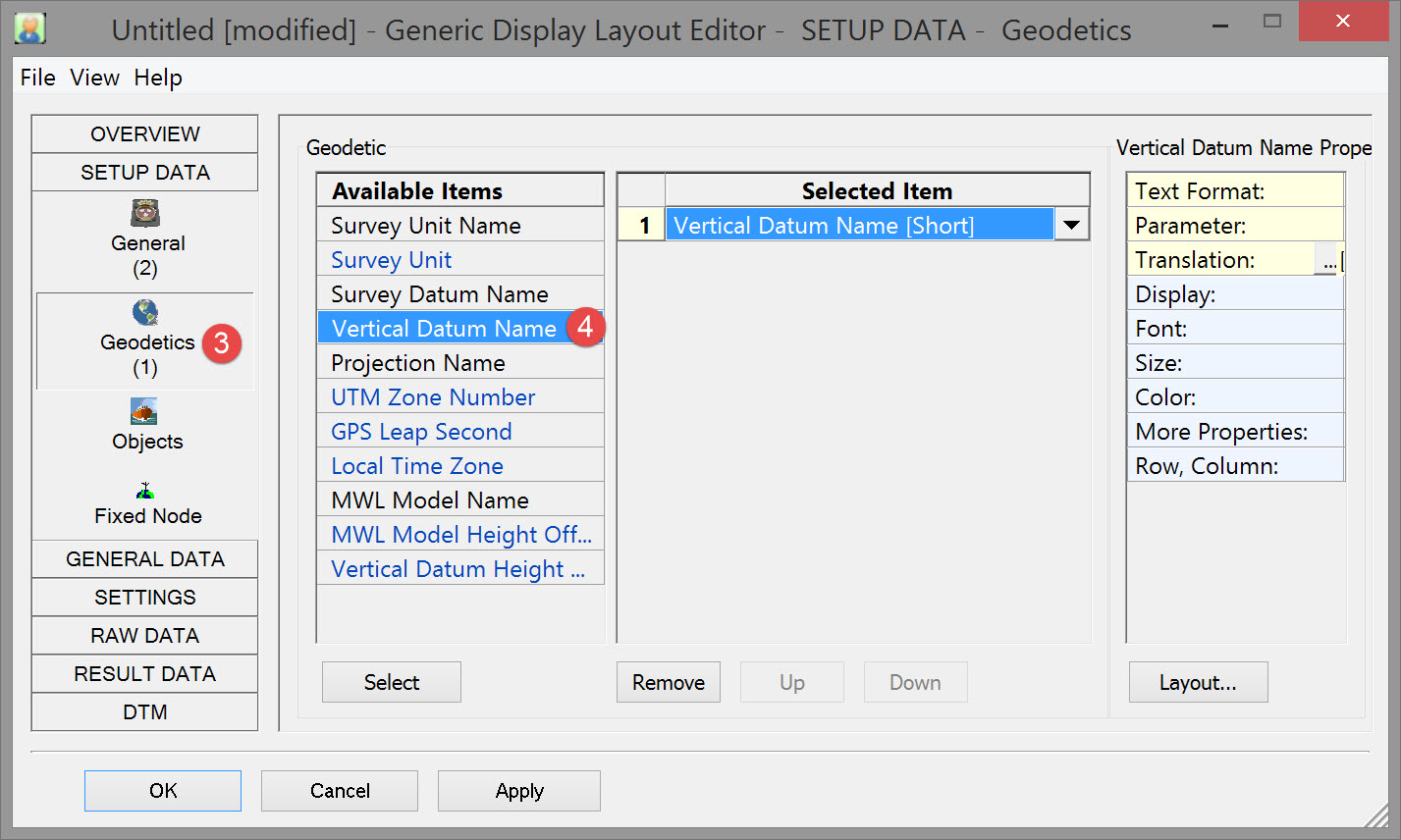Apply the layout changes
This screenshot has width=1401, height=840.
[x=518, y=791]
